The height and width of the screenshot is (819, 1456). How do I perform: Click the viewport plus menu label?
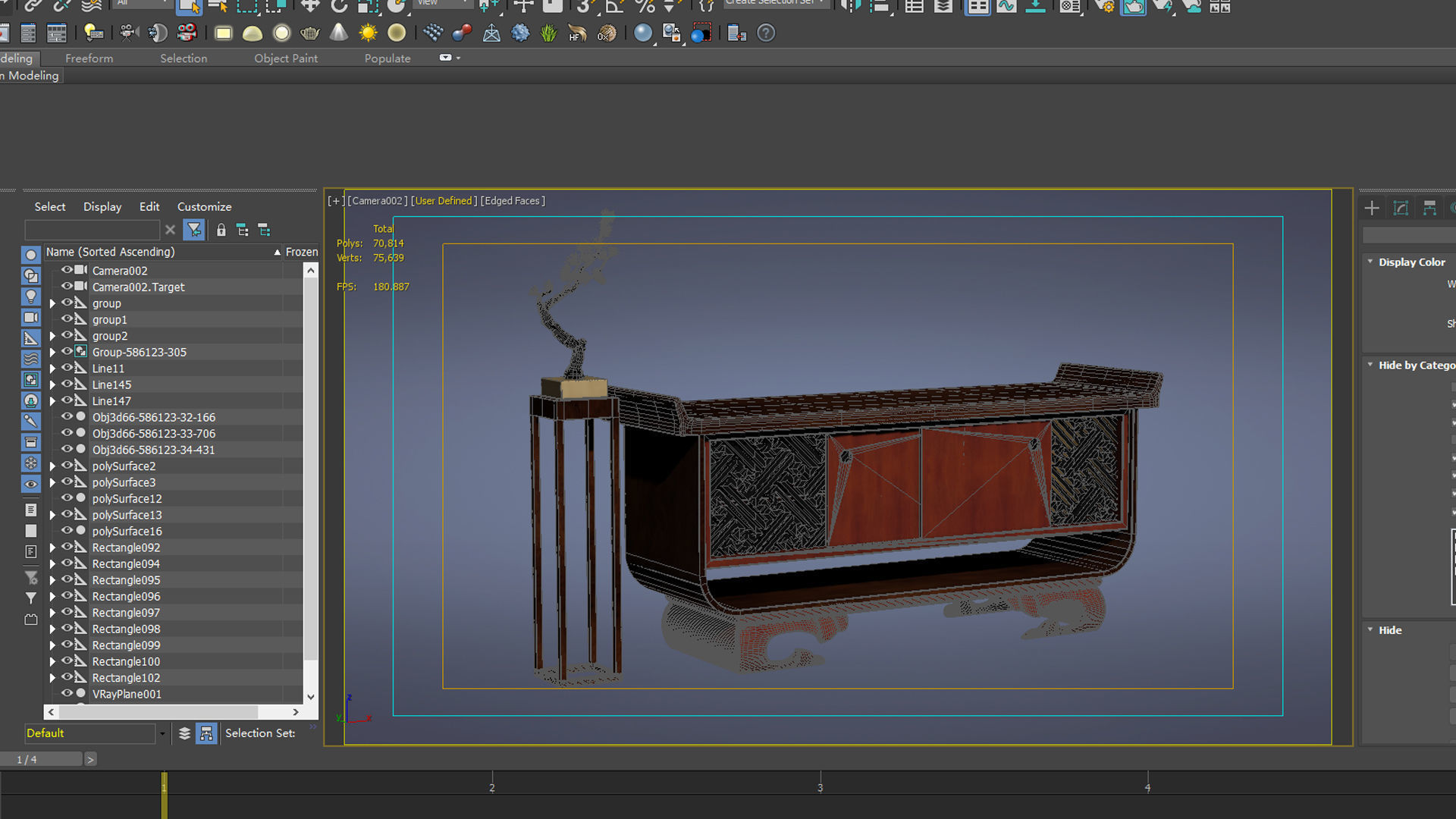[x=335, y=201]
